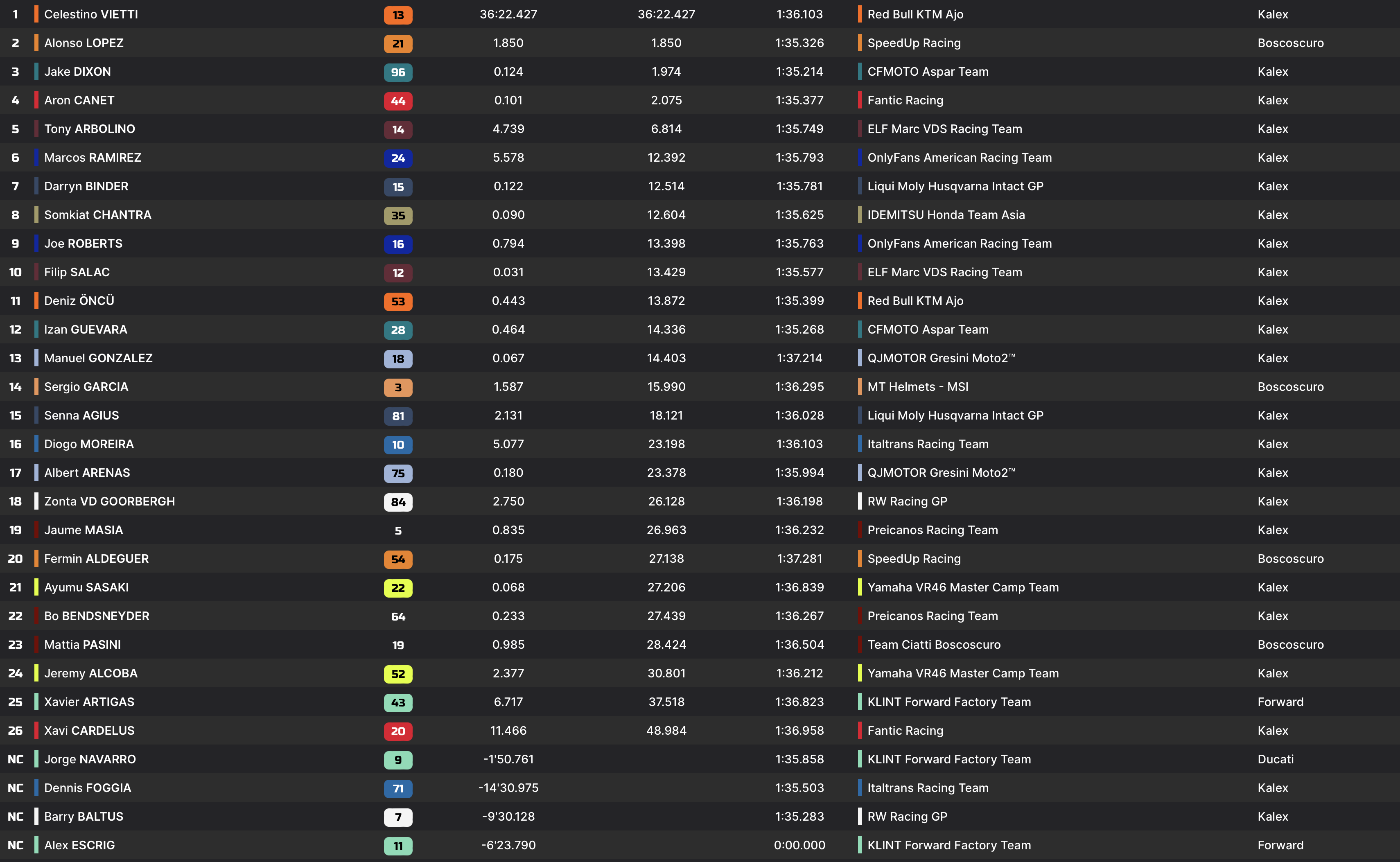Click Jake Dixon's teal number 96 badge
The width and height of the screenshot is (1400, 862).
[398, 72]
